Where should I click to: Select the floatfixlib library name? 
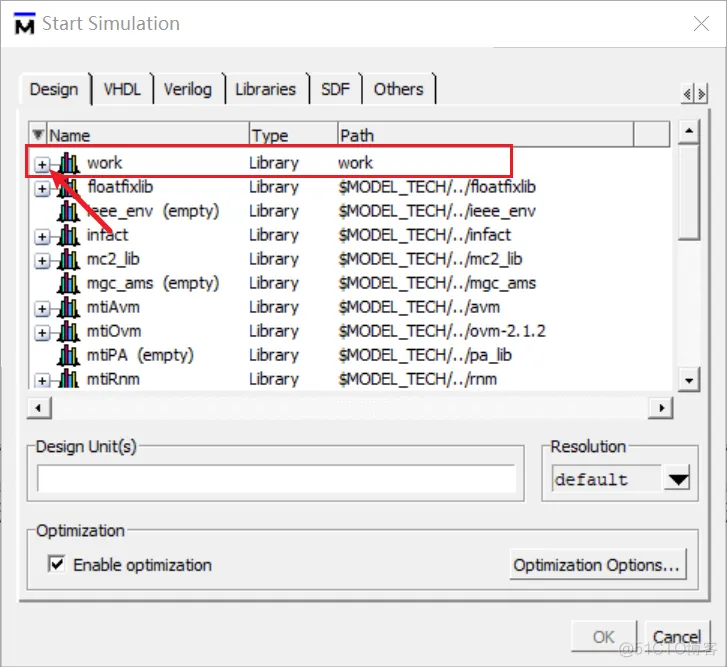120,187
